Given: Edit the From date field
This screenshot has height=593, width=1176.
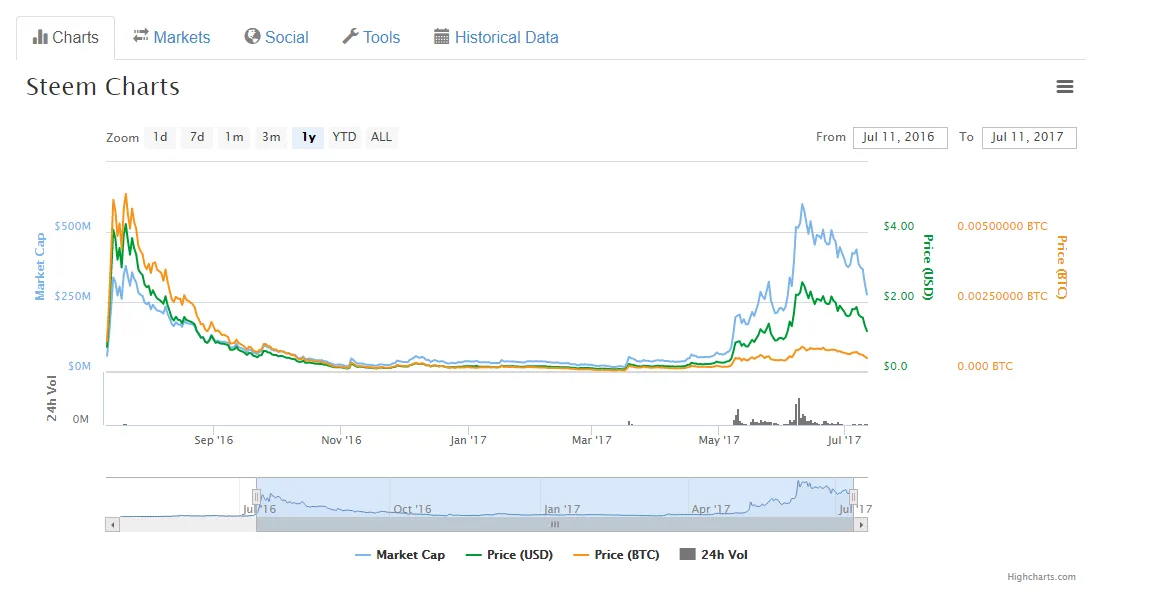Looking at the screenshot, I should pyautogui.click(x=900, y=137).
